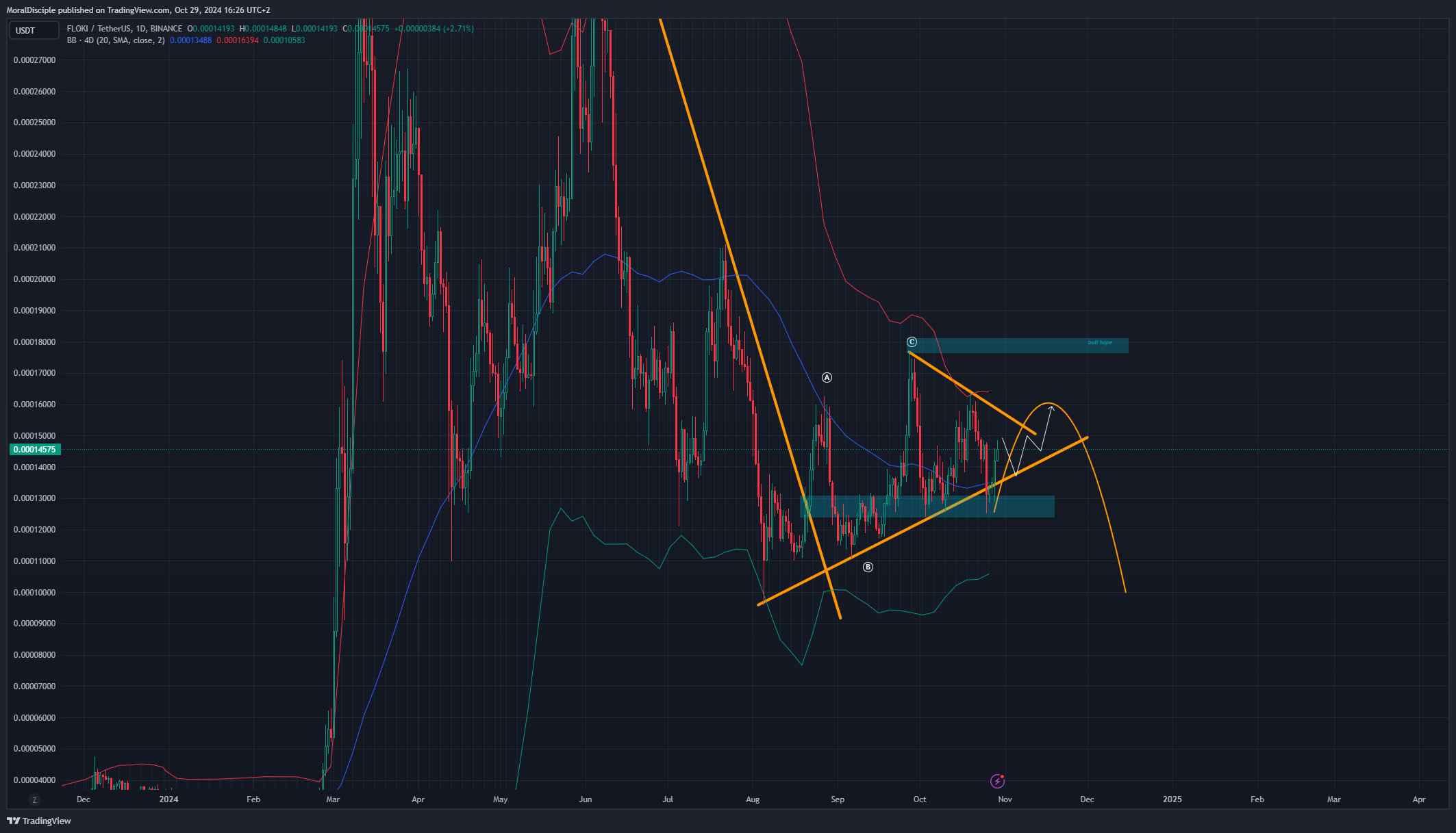This screenshot has height=833, width=1456.
Task: Click the Nov label on time axis
Action: 1005,799
